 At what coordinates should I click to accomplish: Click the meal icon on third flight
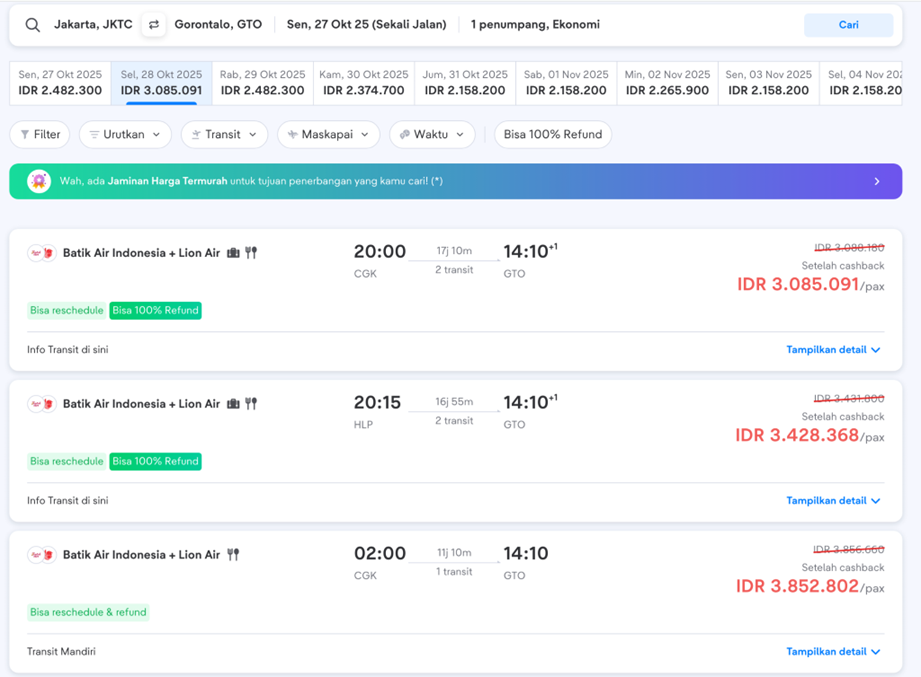pos(233,555)
